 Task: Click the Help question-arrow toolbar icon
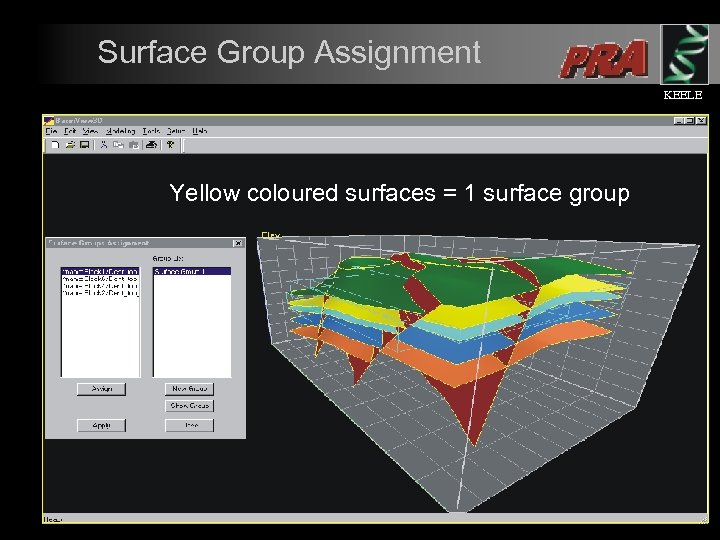tap(170, 145)
